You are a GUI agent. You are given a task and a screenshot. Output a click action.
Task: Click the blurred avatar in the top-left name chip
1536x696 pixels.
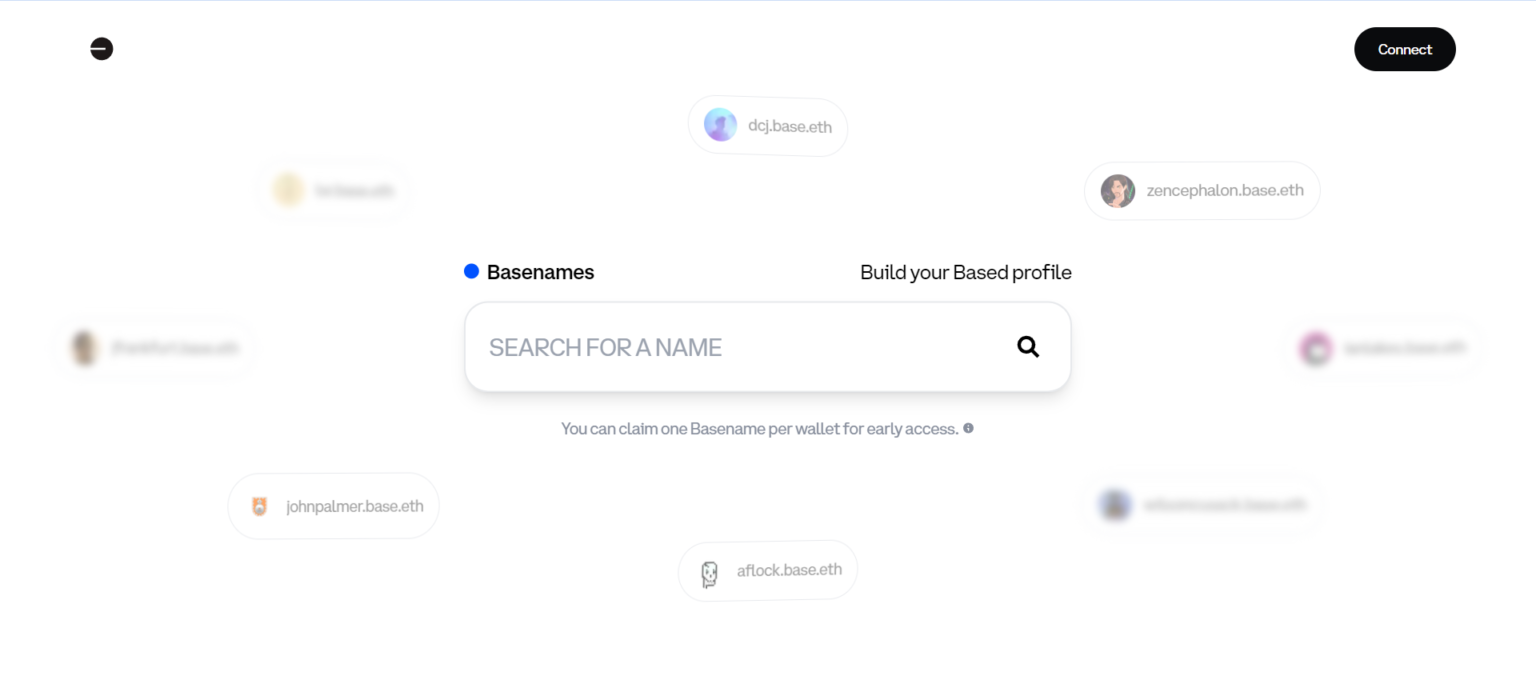(x=287, y=189)
